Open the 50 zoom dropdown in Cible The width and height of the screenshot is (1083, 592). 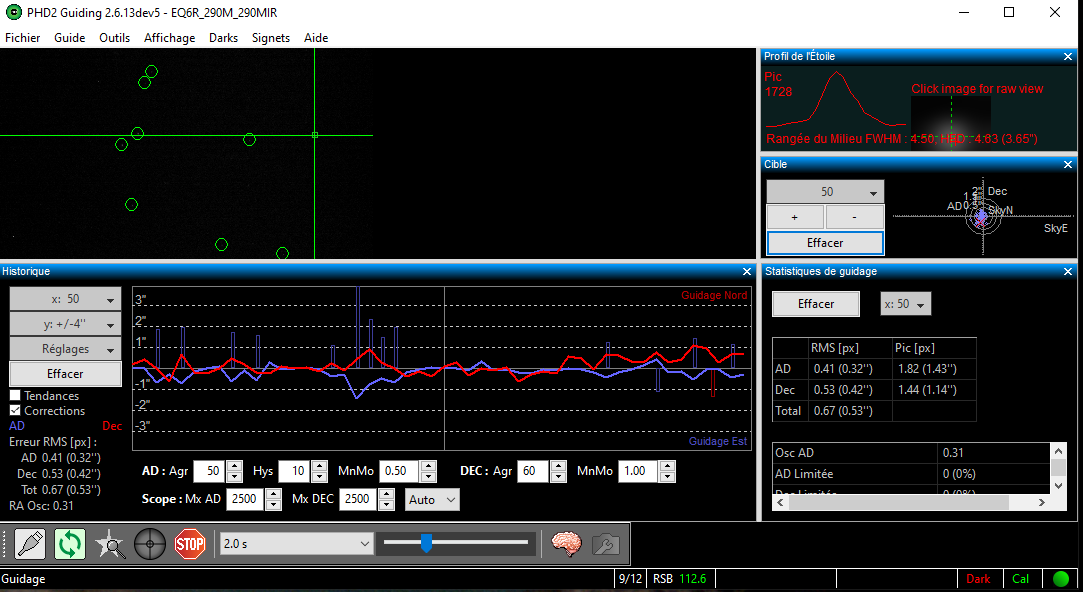tap(825, 191)
